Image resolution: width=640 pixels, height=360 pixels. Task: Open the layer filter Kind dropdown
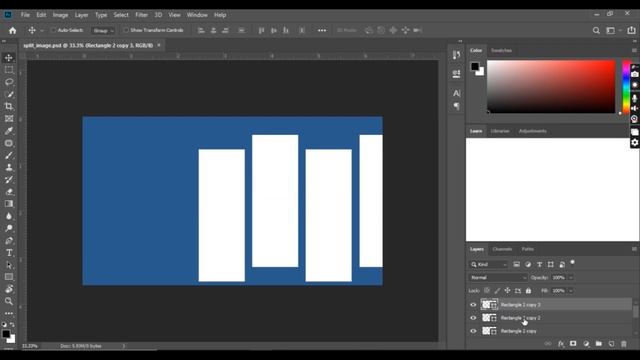(x=489, y=264)
